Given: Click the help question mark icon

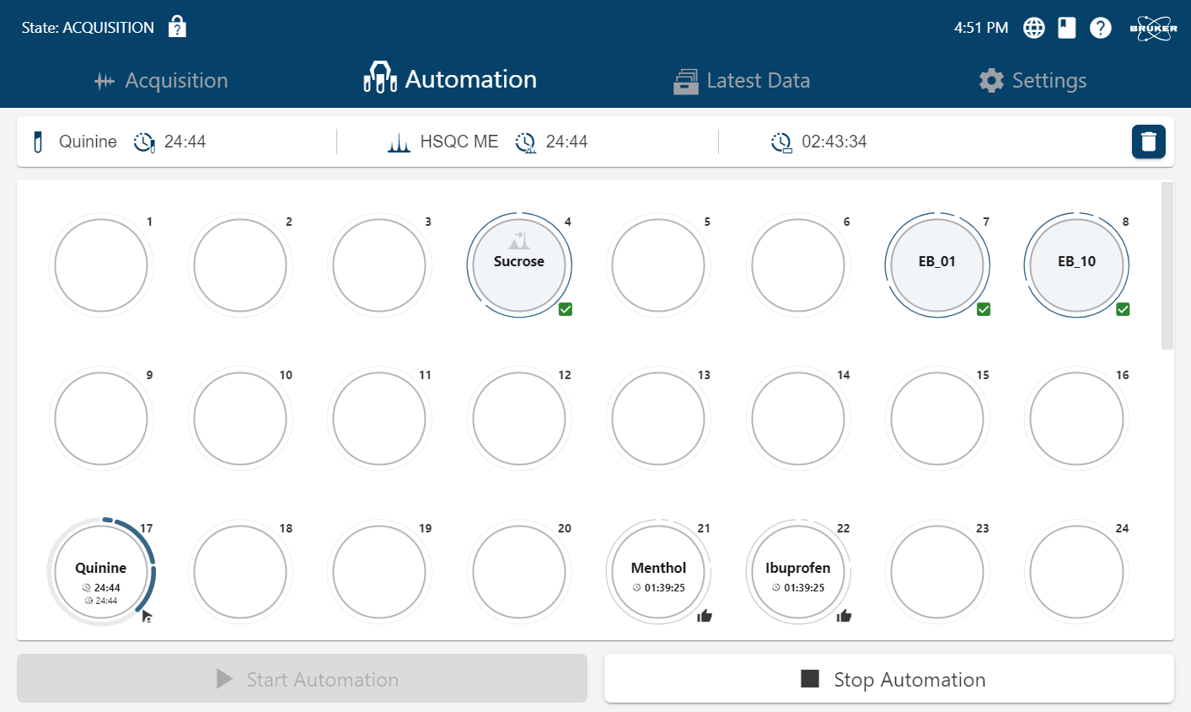Looking at the screenshot, I should [x=1100, y=28].
